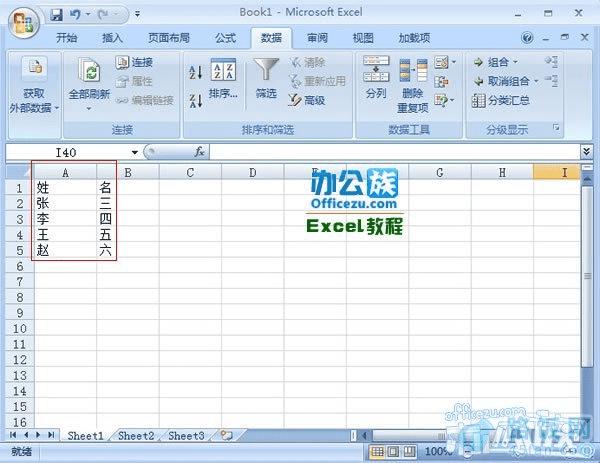Open the 开始 ribbon tab
The width and height of the screenshot is (600, 463).
click(x=67, y=38)
